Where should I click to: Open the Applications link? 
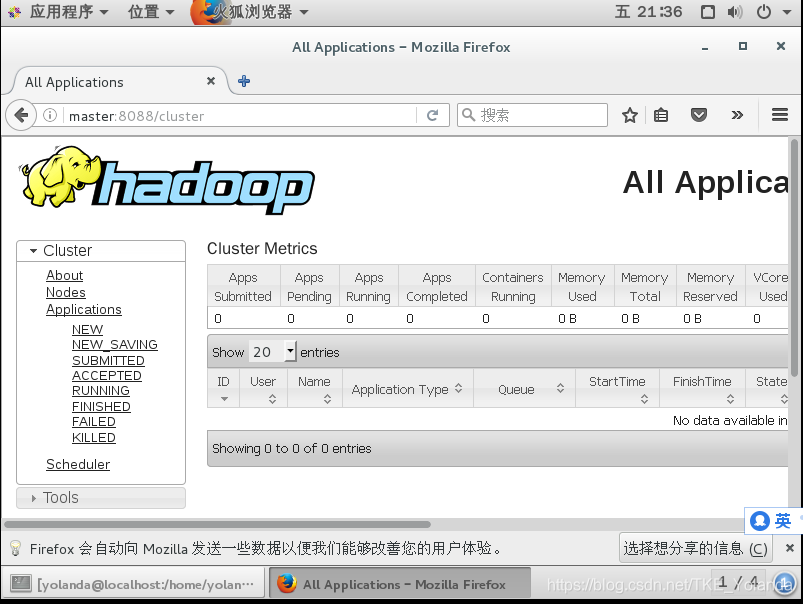84,309
